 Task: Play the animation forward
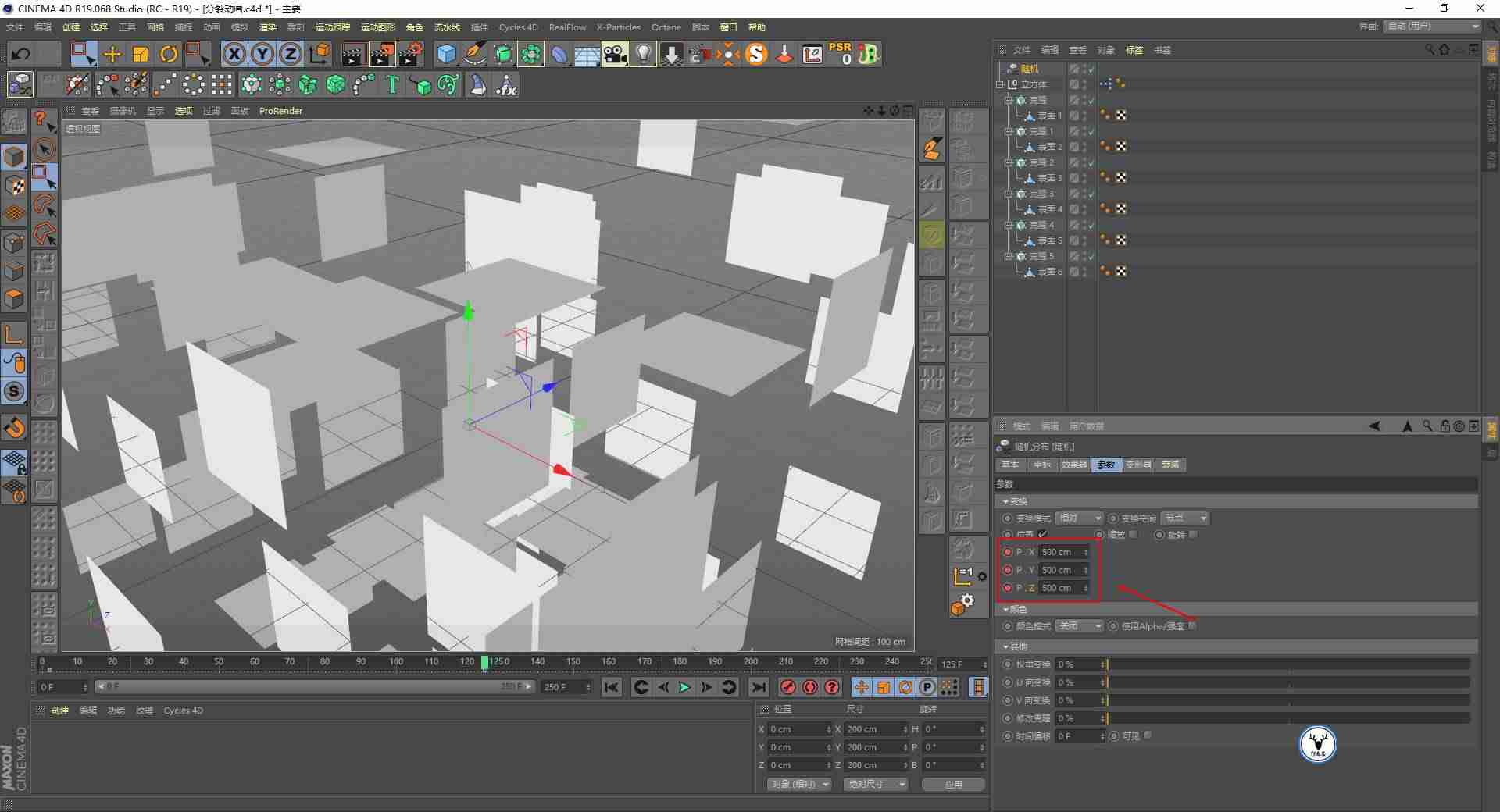click(684, 687)
